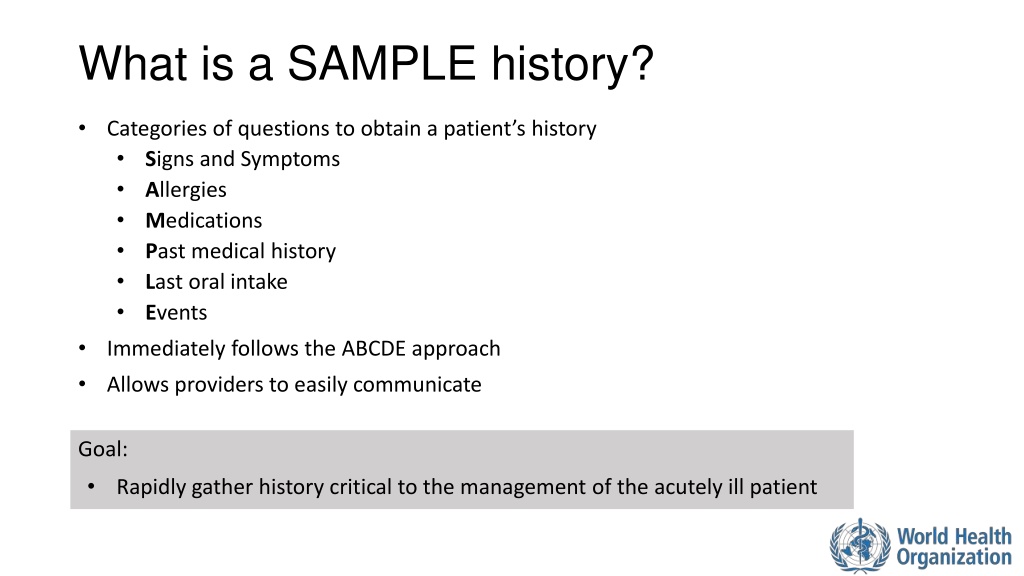Click the gray Goal box background

tap(462, 469)
